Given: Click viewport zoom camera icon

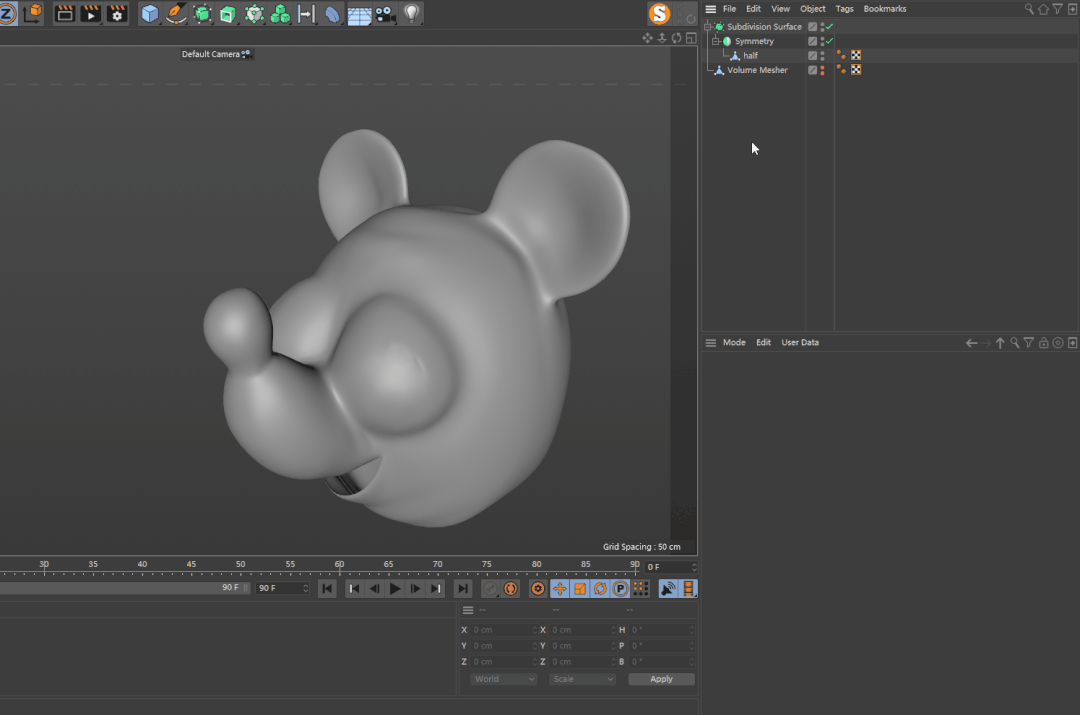Looking at the screenshot, I should tap(662, 38).
